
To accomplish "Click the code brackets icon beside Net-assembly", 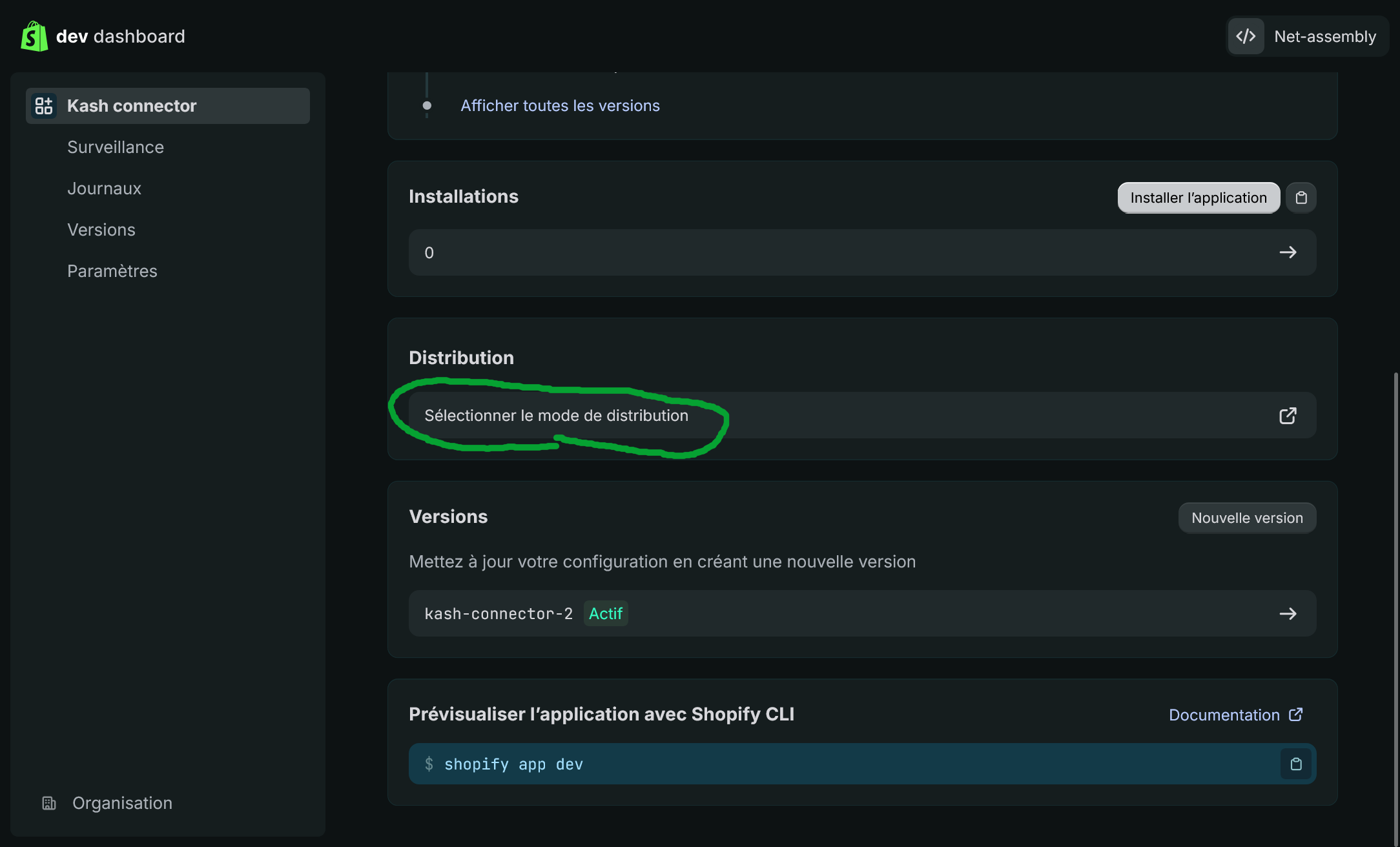I will click(1246, 36).
